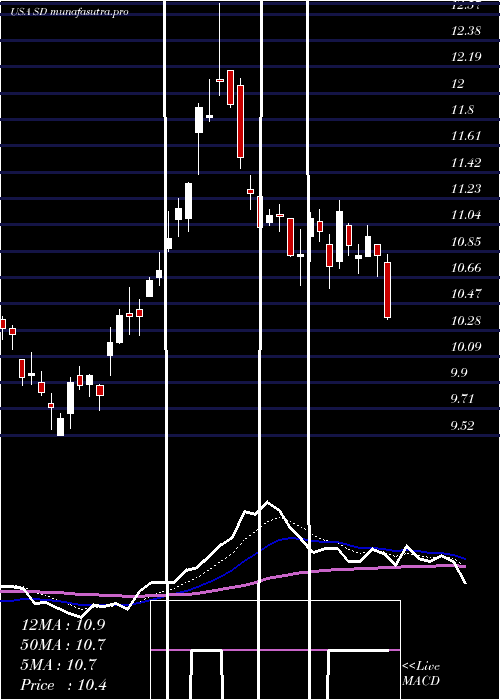
Task: Click the lowest white candle near 9.52
Action: pyautogui.click(x=60, y=427)
